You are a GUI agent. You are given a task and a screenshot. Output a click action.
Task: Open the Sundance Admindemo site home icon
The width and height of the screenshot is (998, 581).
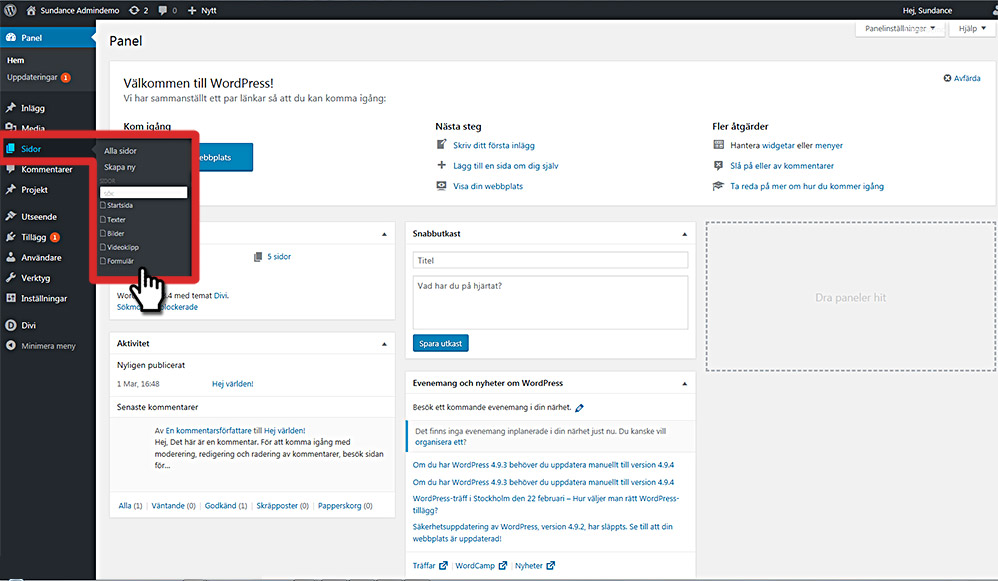click(x=31, y=10)
